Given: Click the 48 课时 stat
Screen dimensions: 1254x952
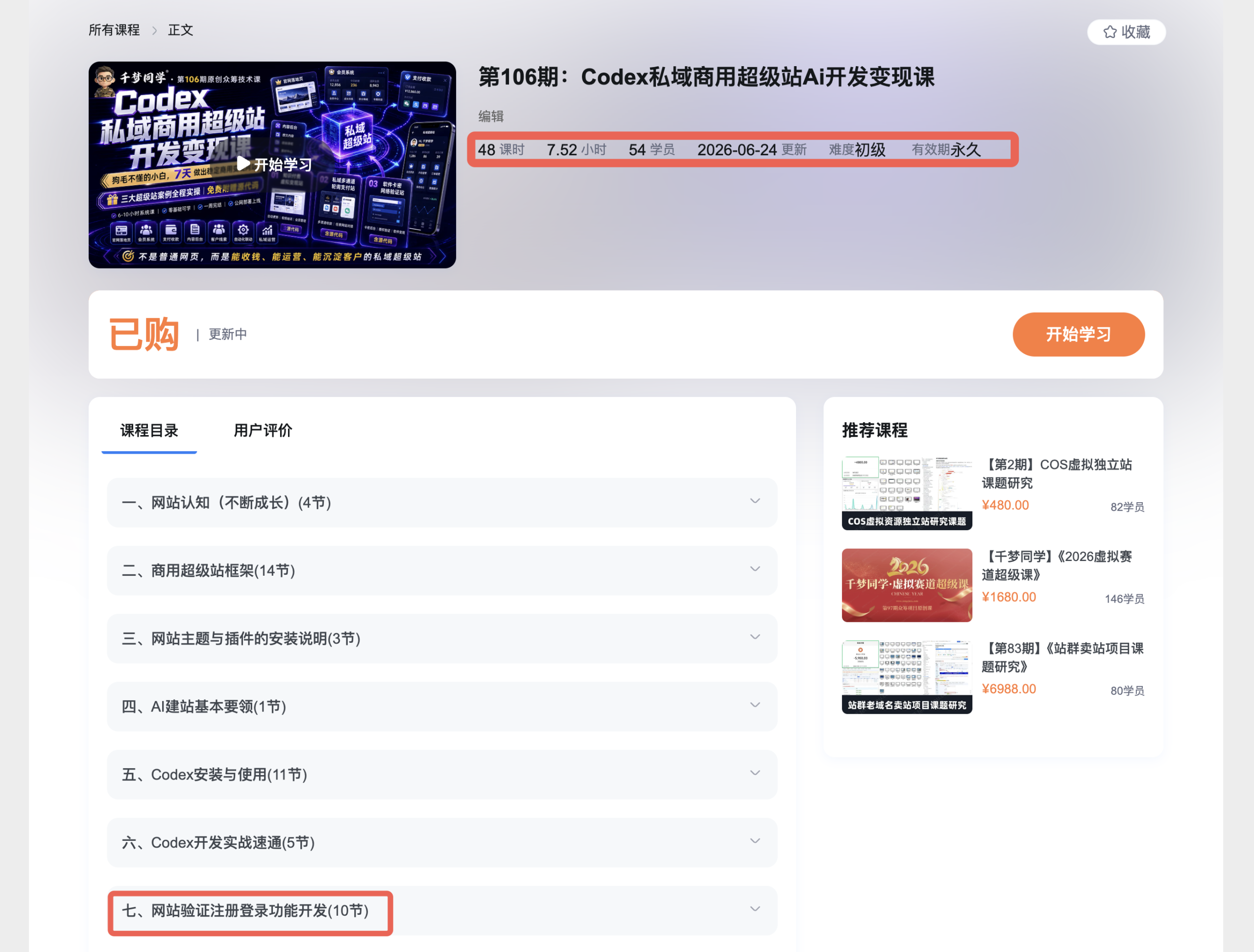Looking at the screenshot, I should click(x=501, y=150).
